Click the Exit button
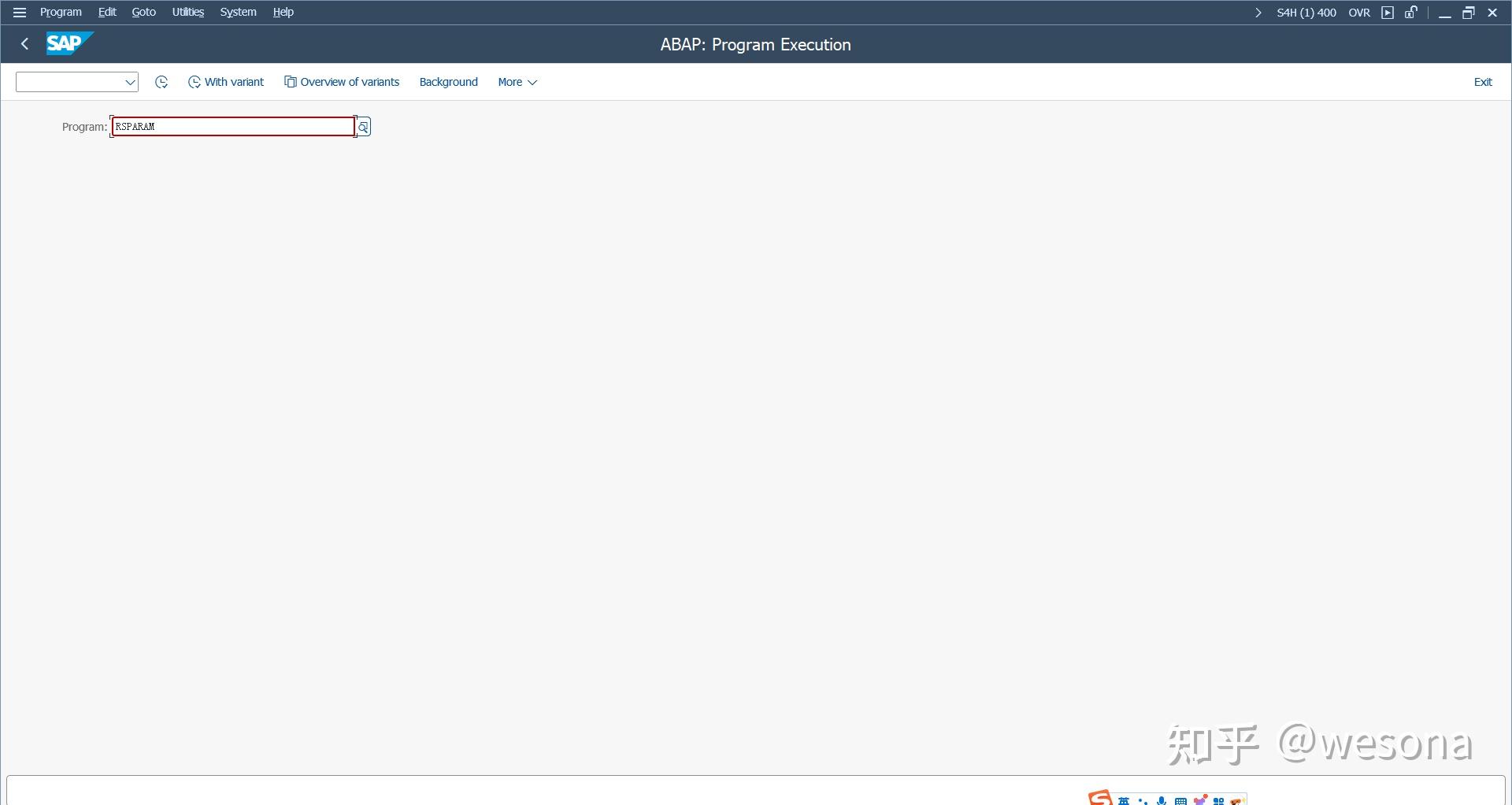This screenshot has height=805, width=1512. point(1483,81)
